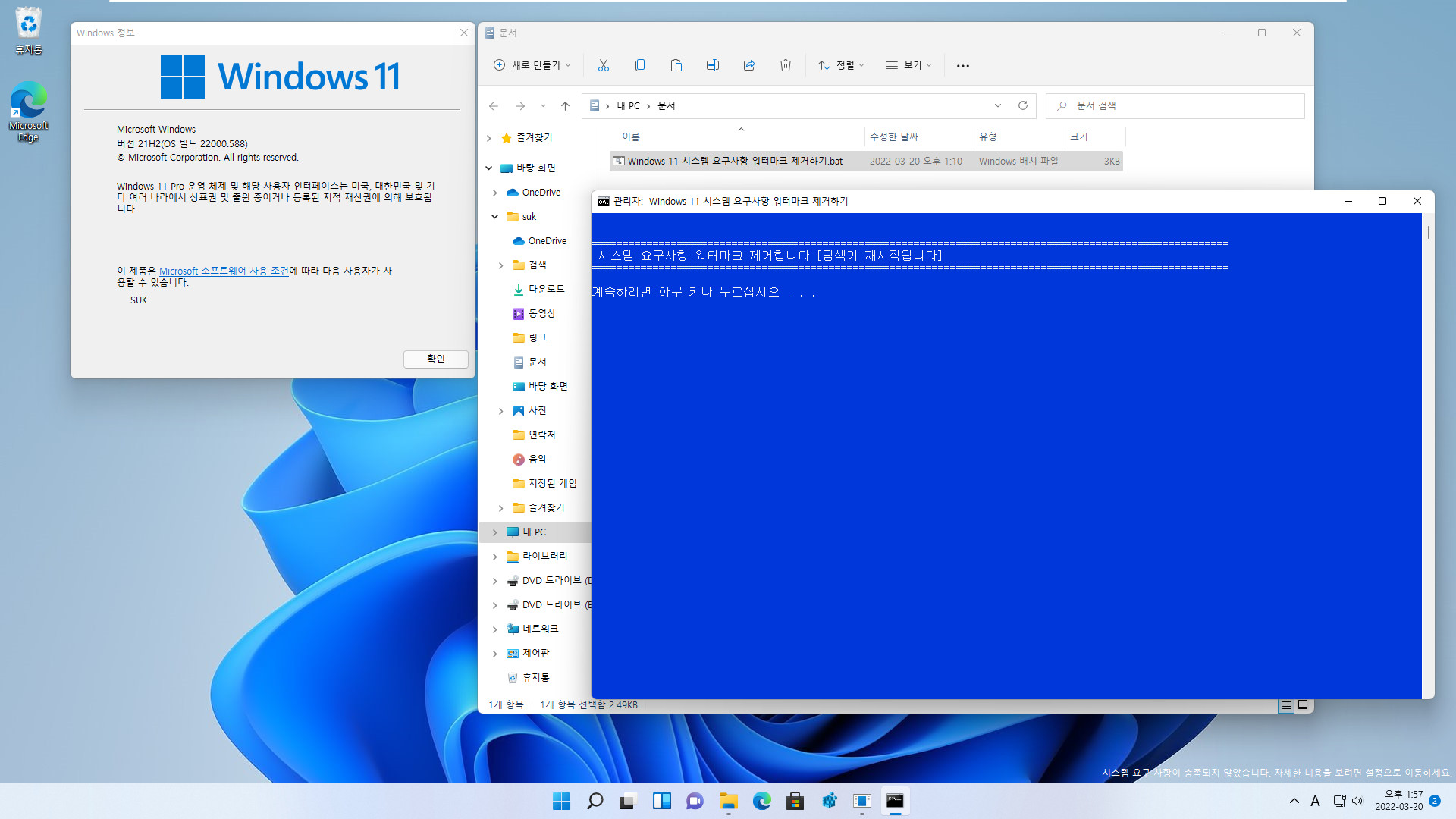Switch to large icons view in Explorer status bar
The width and height of the screenshot is (1456, 819).
pyautogui.click(x=1303, y=705)
